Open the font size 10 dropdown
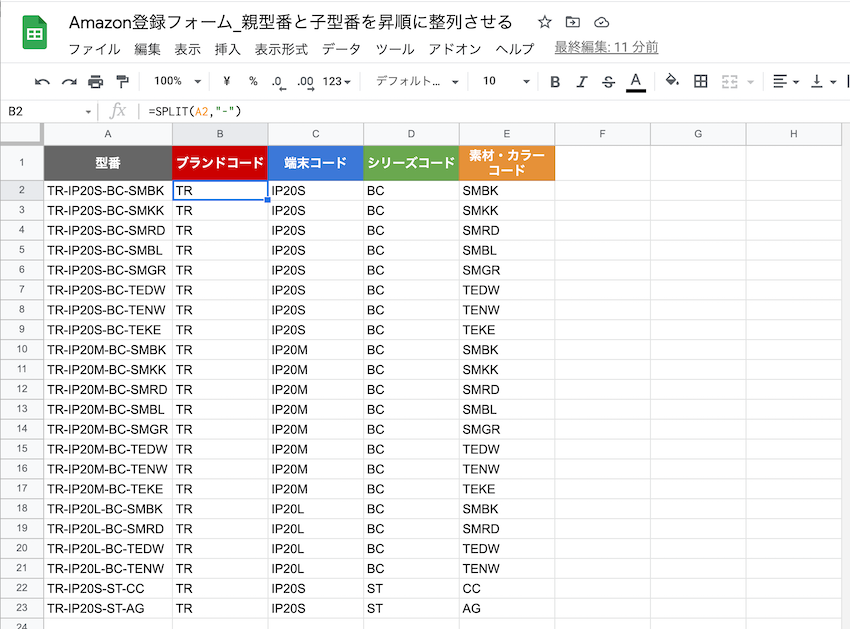Image resolution: width=850 pixels, height=629 pixels. pyautogui.click(x=505, y=82)
